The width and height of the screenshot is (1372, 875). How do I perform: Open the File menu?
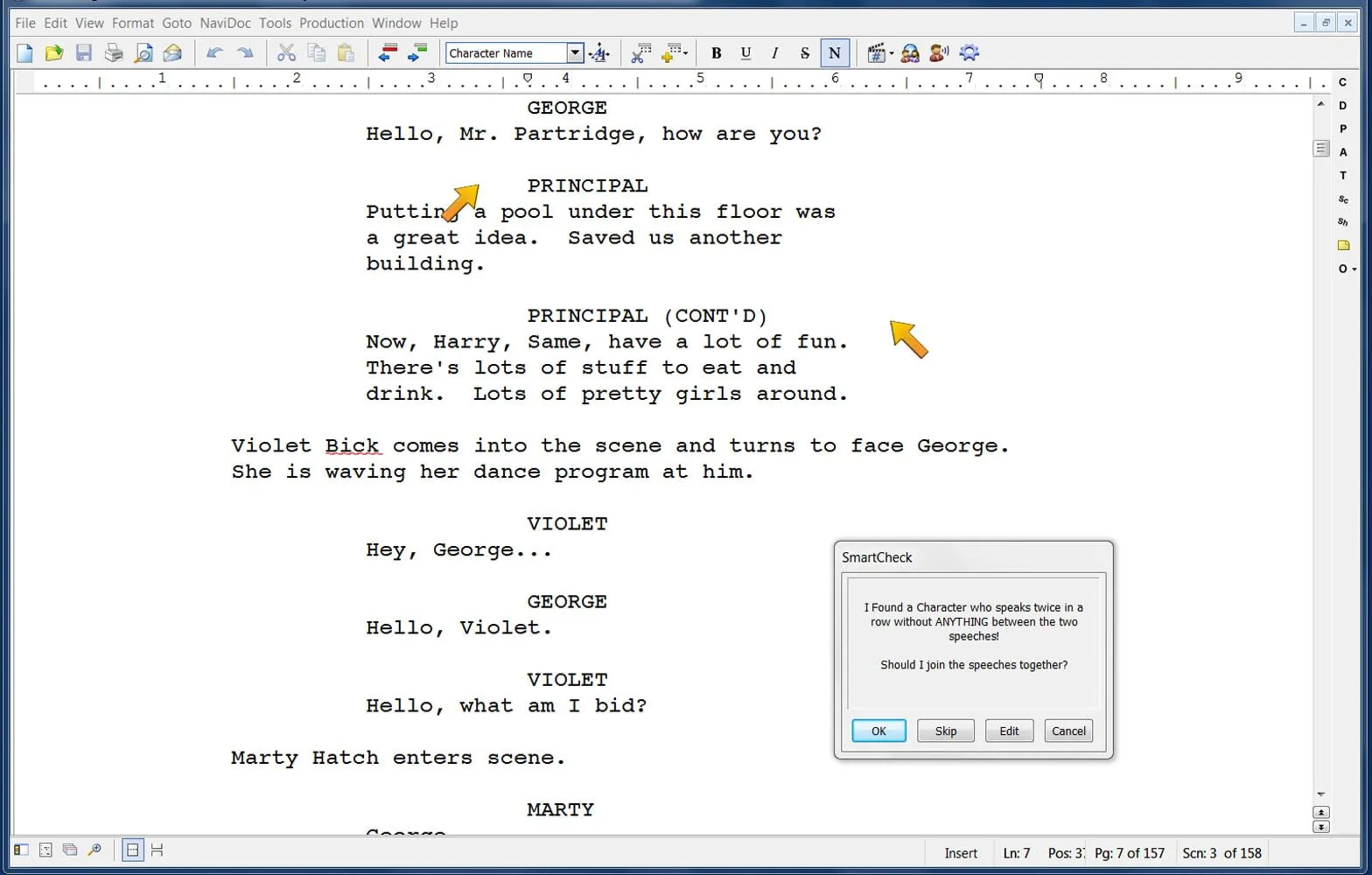pyautogui.click(x=25, y=23)
